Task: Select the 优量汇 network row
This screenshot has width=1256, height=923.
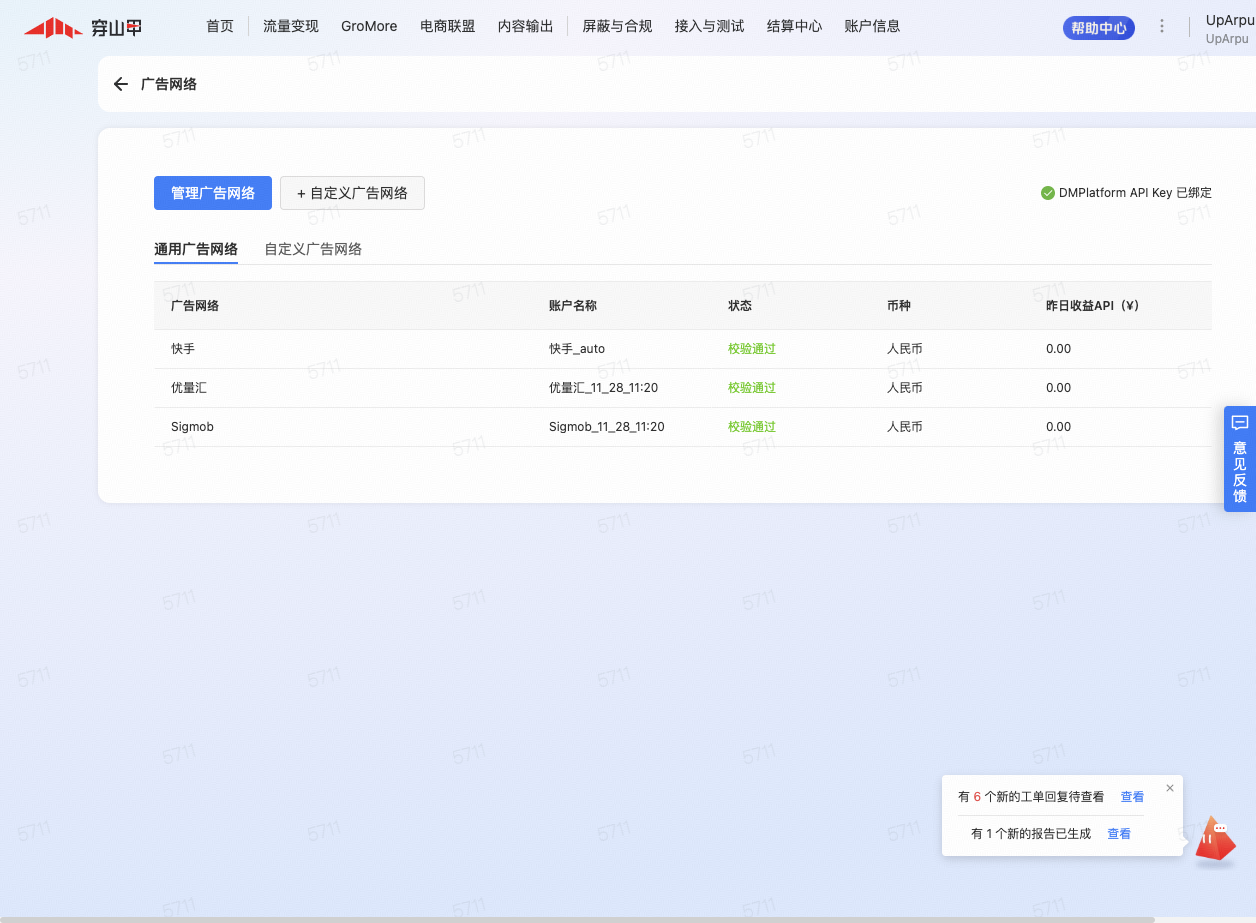Action: point(683,388)
